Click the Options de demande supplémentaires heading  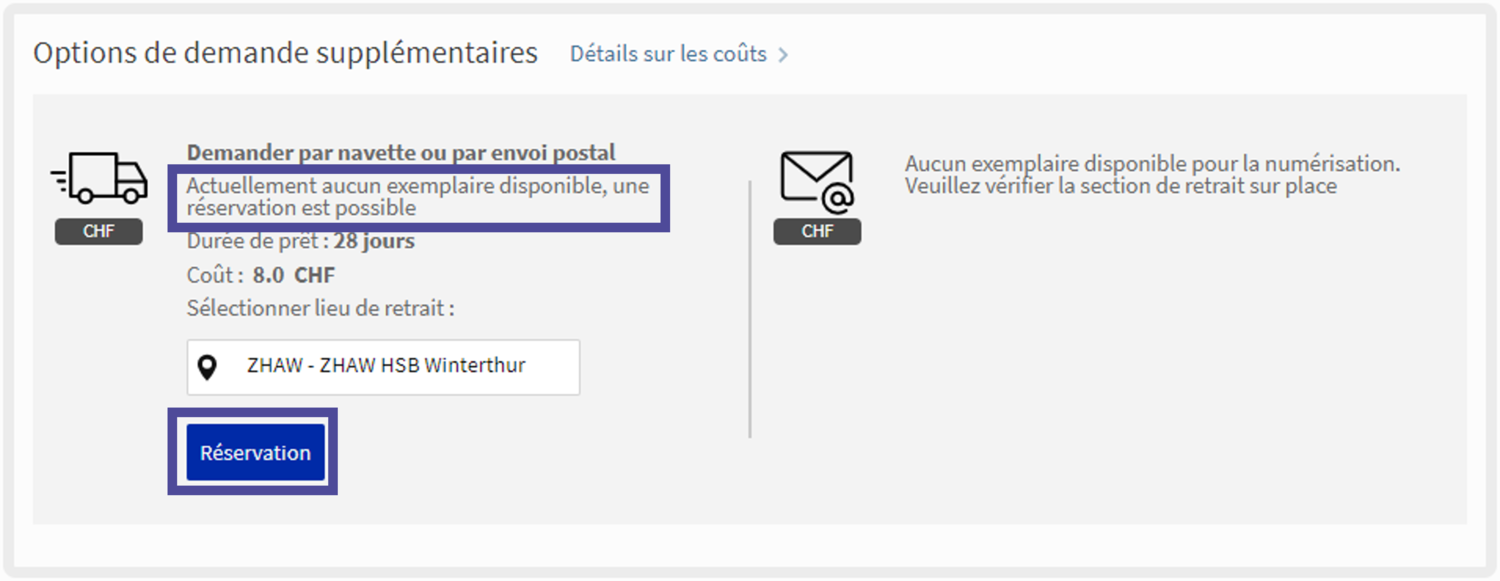[x=285, y=53]
